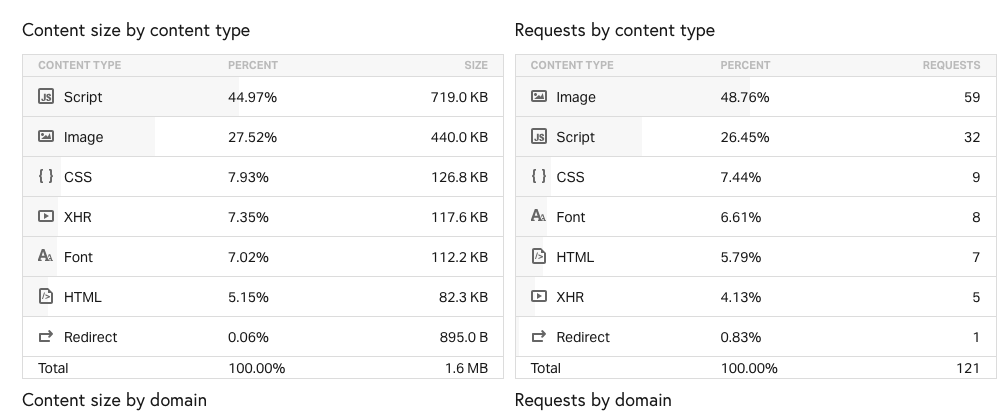Viewport: 1008px width, 420px height.
Task: Select the HTML row in requests table
Action: coord(755,257)
